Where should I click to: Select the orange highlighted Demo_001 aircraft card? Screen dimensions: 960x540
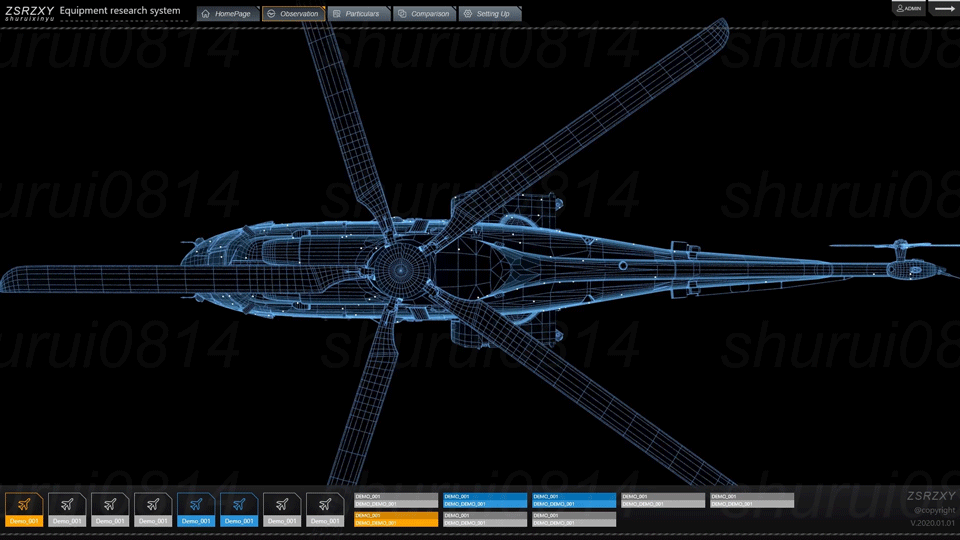coord(24,509)
